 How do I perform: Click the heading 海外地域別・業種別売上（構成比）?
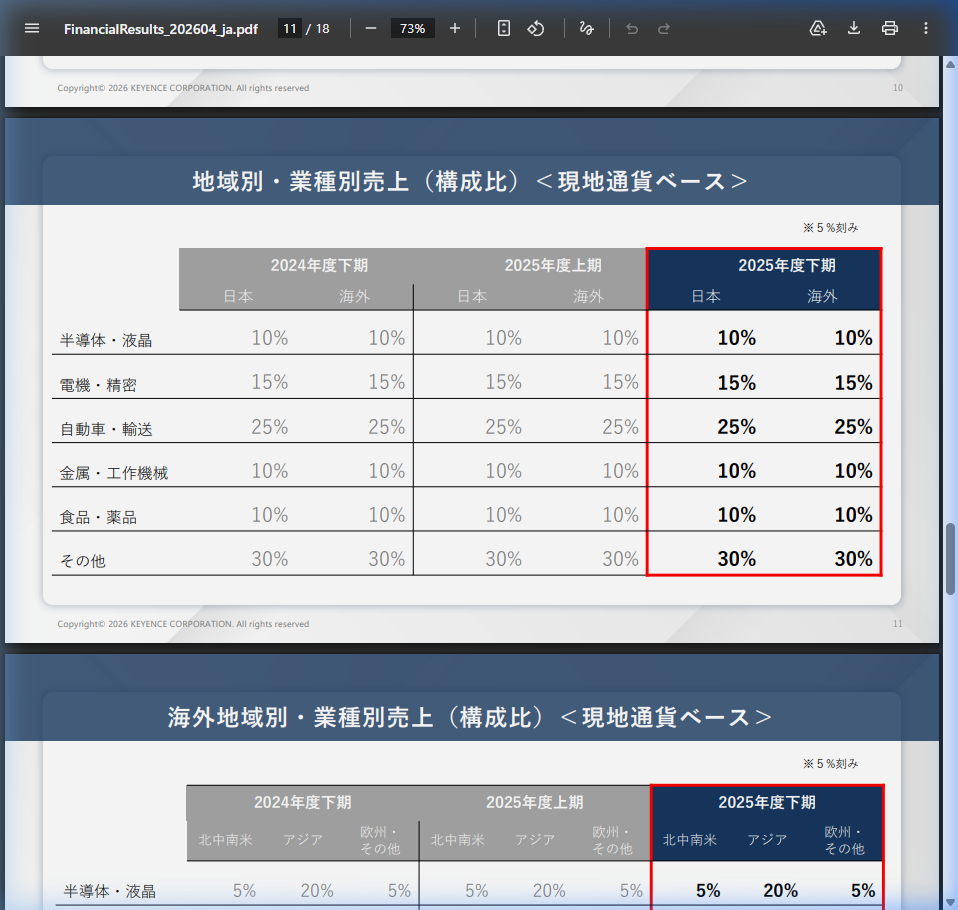click(356, 717)
